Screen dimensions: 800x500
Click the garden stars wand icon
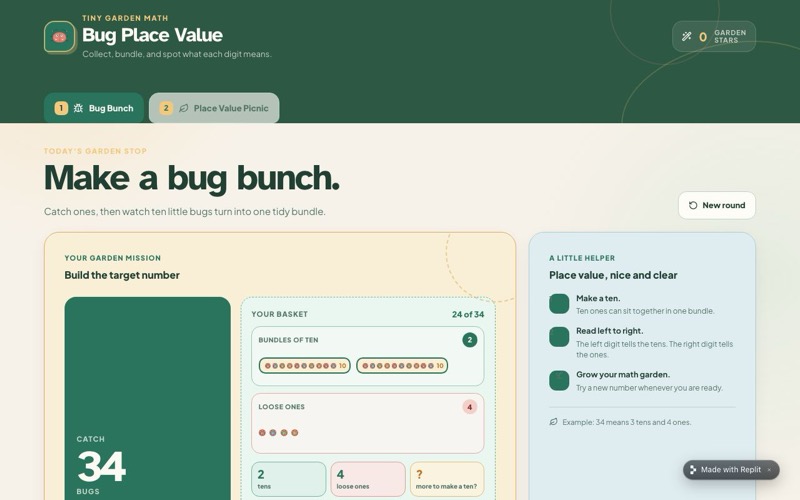tap(686, 36)
